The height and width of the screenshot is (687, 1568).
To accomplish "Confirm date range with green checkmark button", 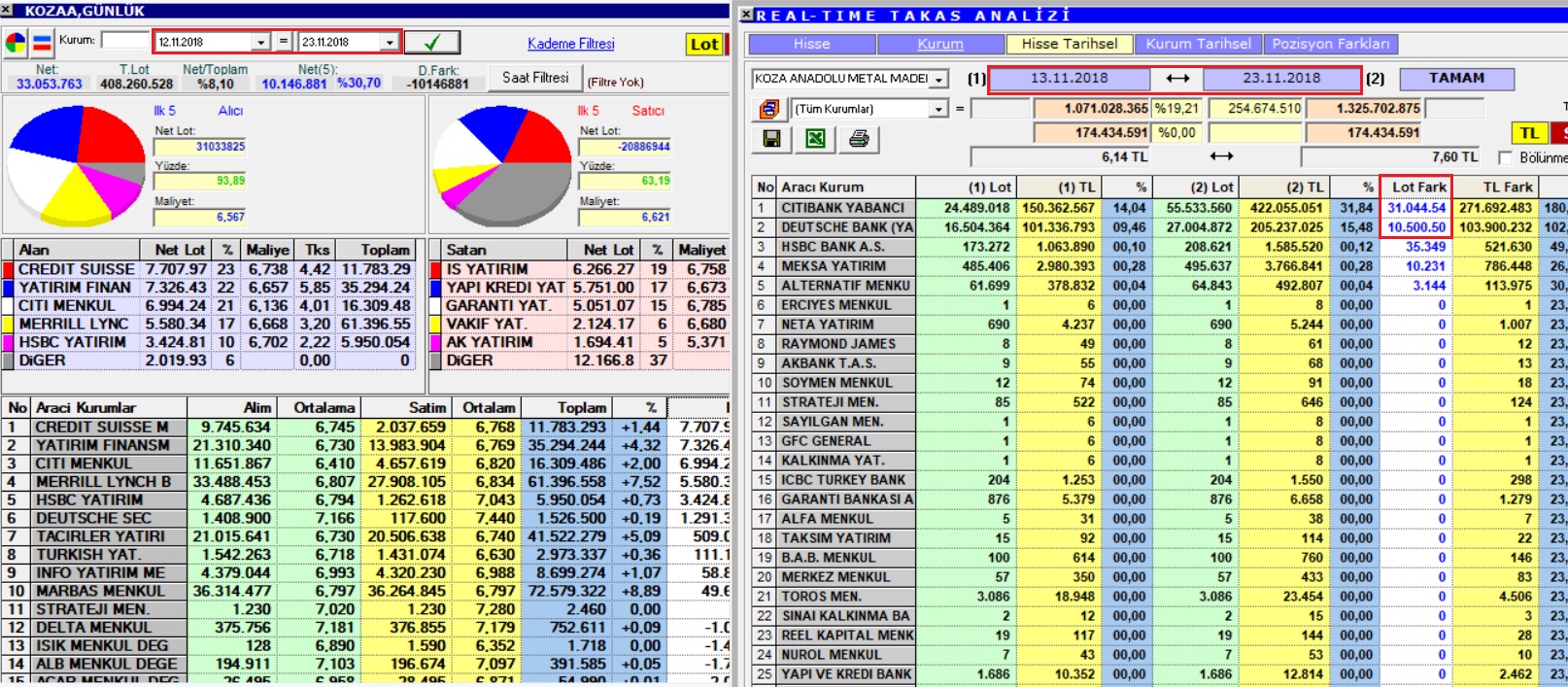I will (432, 42).
